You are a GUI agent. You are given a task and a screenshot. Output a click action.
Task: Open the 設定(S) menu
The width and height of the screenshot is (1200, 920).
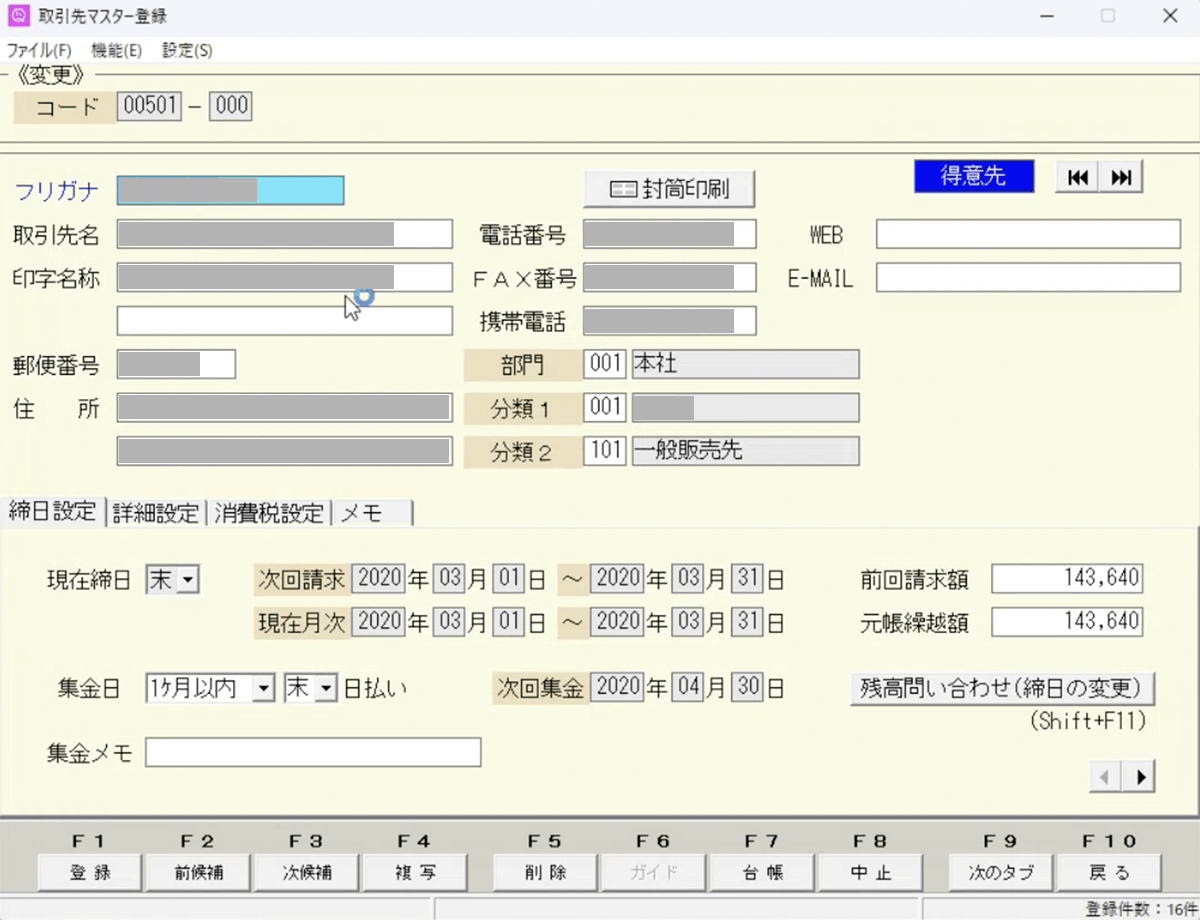[x=187, y=50]
